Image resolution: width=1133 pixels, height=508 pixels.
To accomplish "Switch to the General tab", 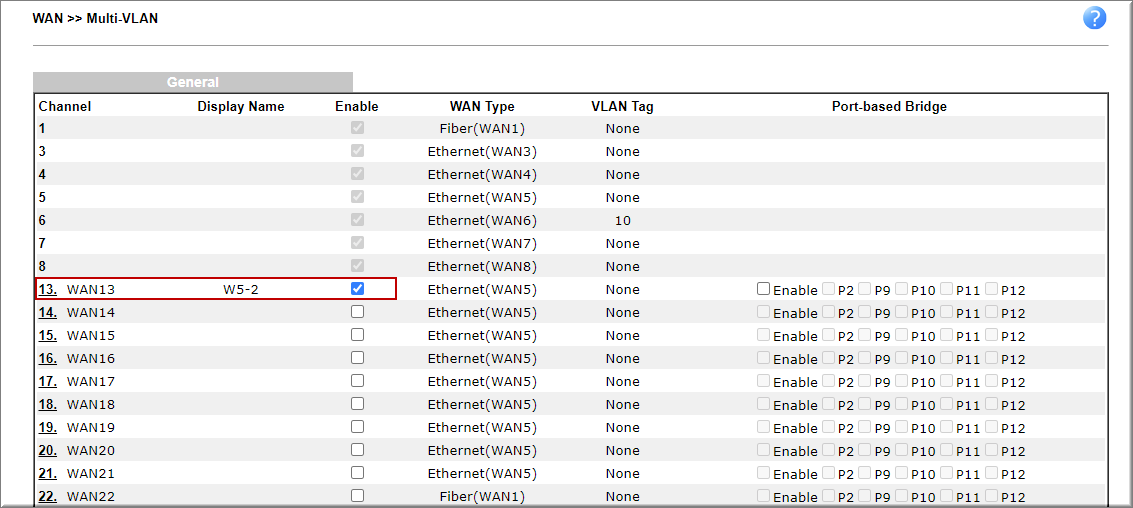I will [193, 82].
